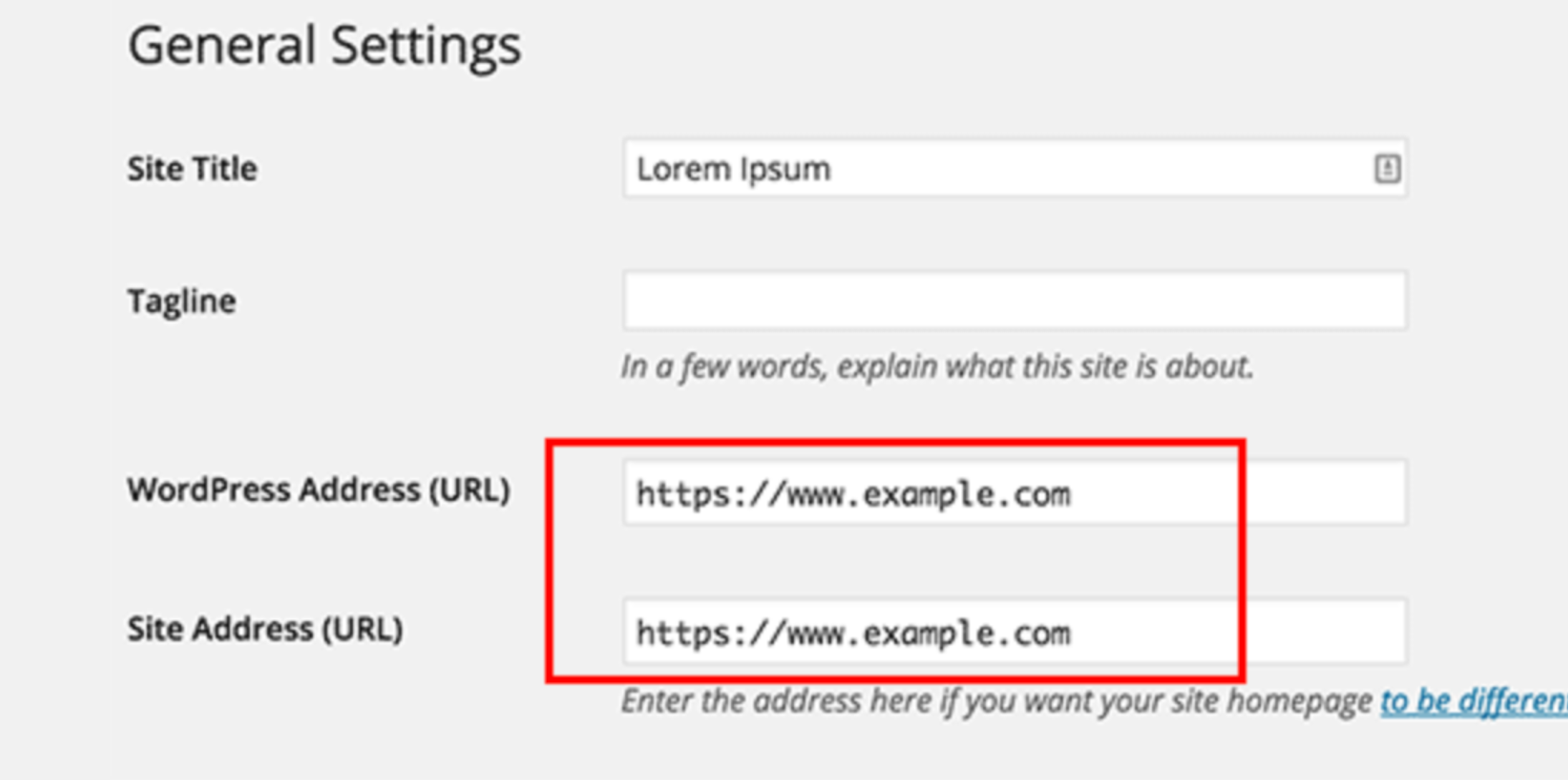Click the Site Title label
Image resolution: width=1568 pixels, height=780 pixels.
[192, 169]
